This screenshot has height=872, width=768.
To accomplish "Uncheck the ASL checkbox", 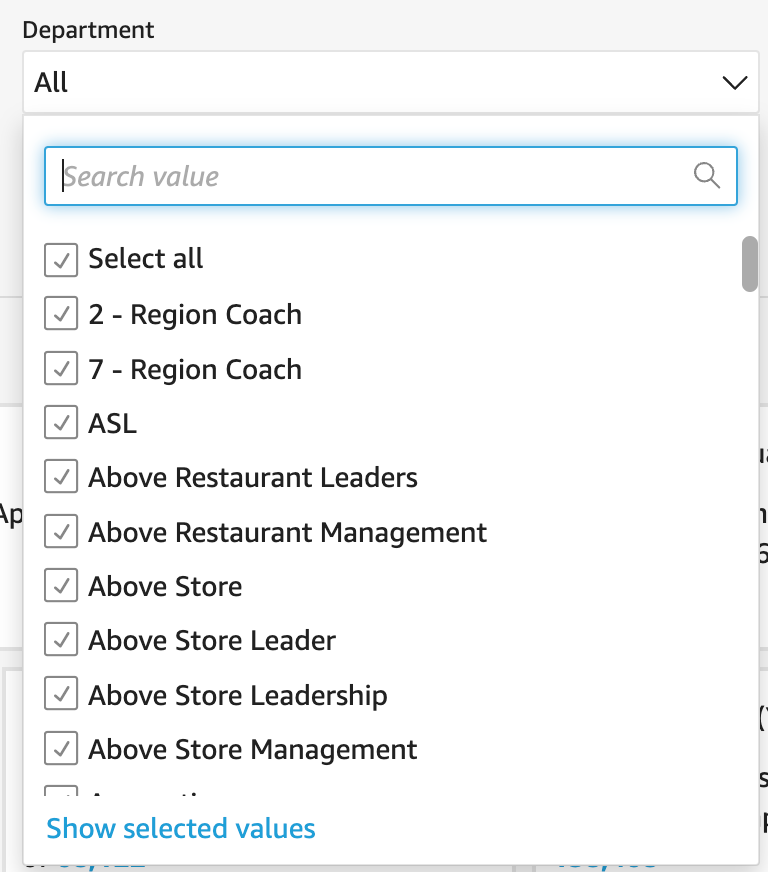I will coord(61,424).
